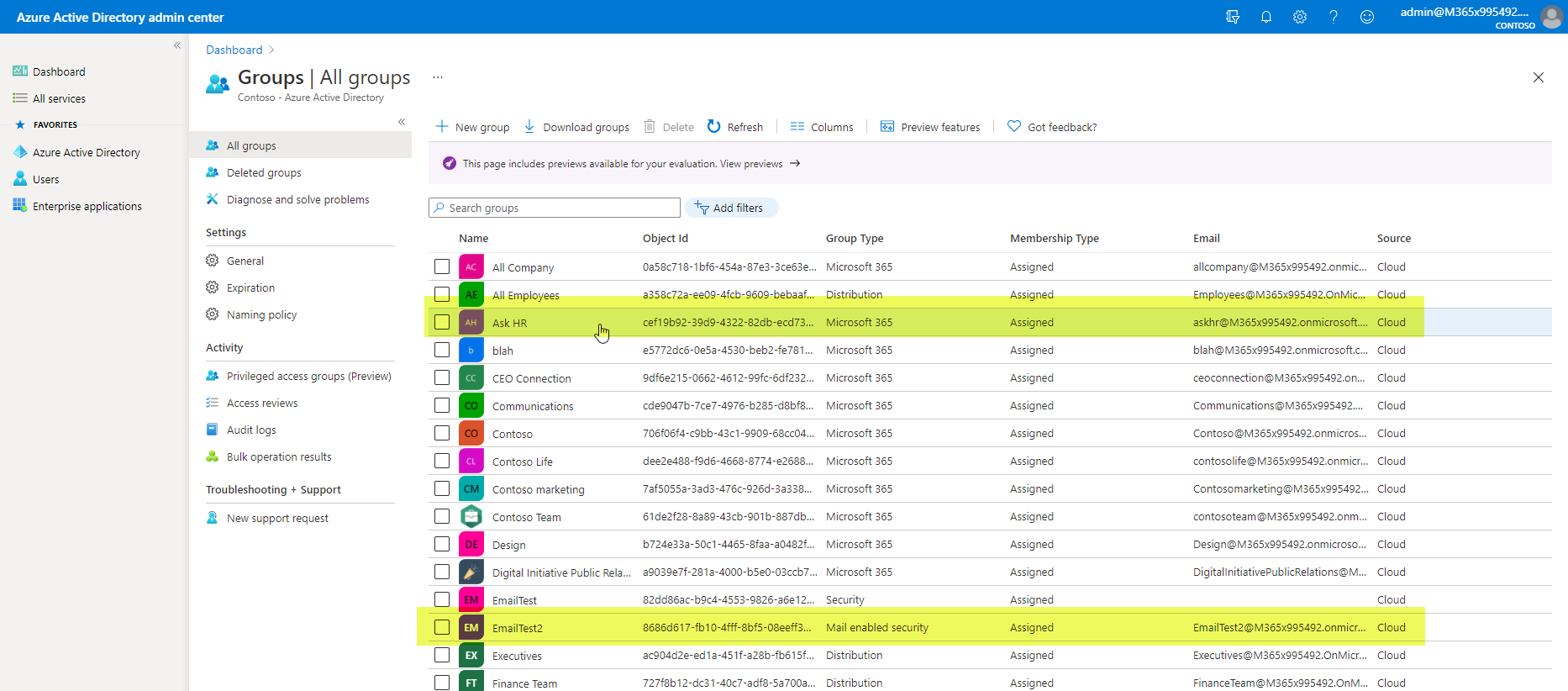Open portal settings gear icon
Image resolution: width=1568 pixels, height=691 pixels.
(1300, 17)
